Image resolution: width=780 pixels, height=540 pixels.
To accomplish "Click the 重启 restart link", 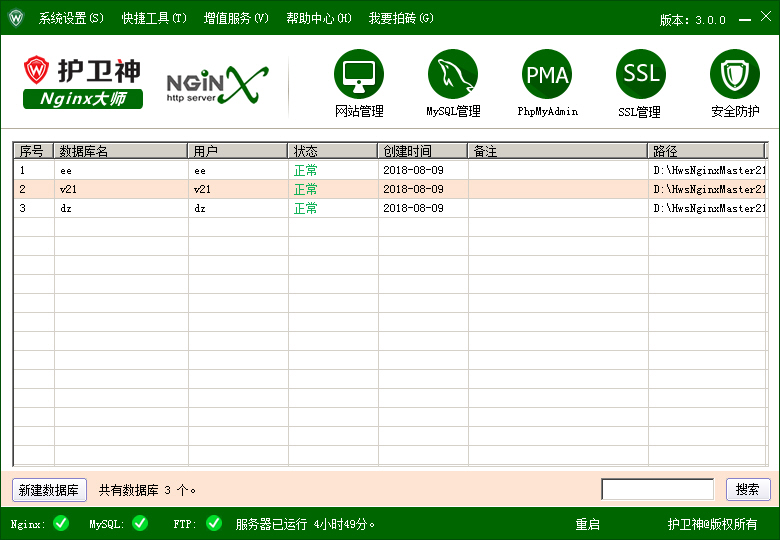I will 587,524.
